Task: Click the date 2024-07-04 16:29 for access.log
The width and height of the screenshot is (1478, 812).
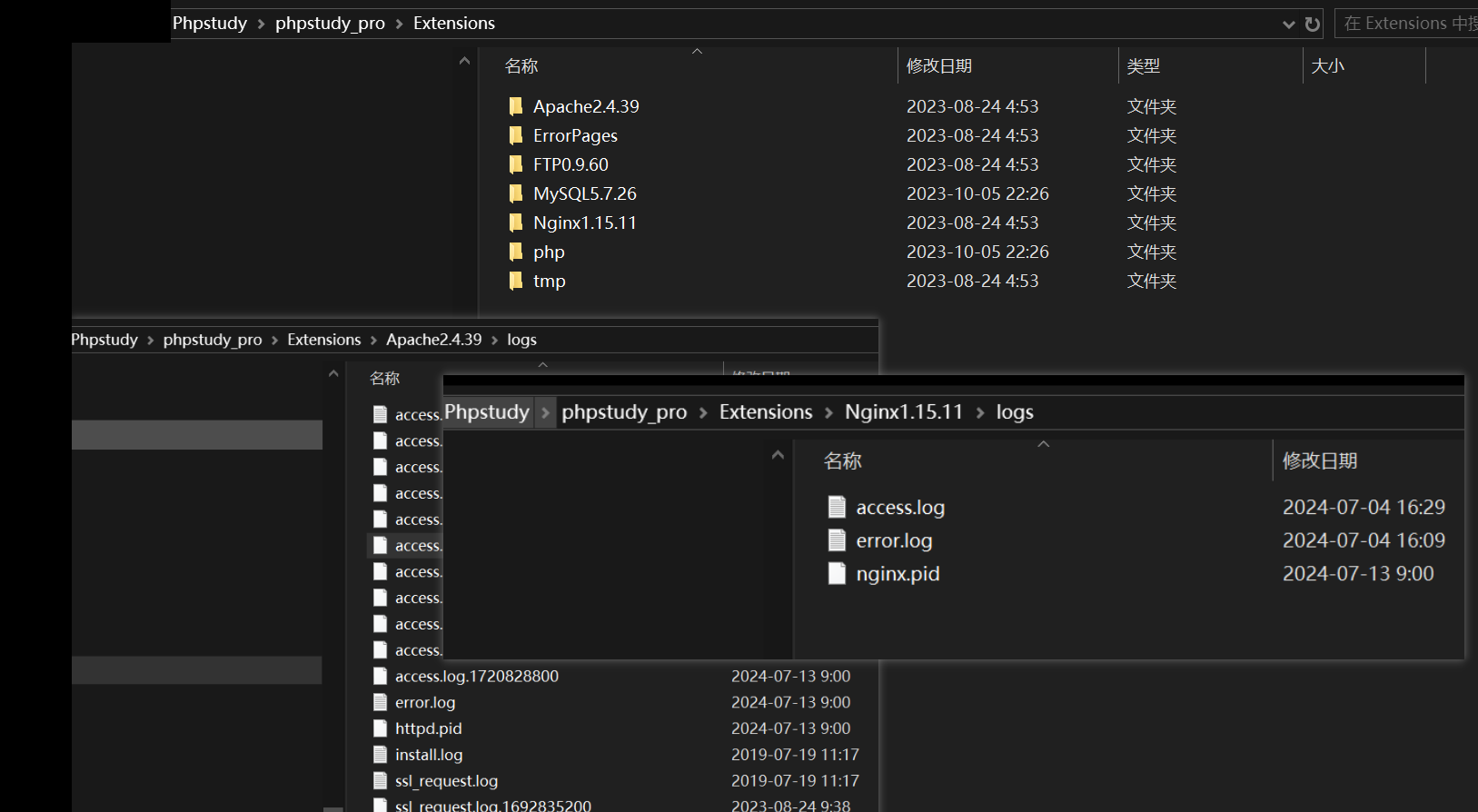Action: point(1364,507)
